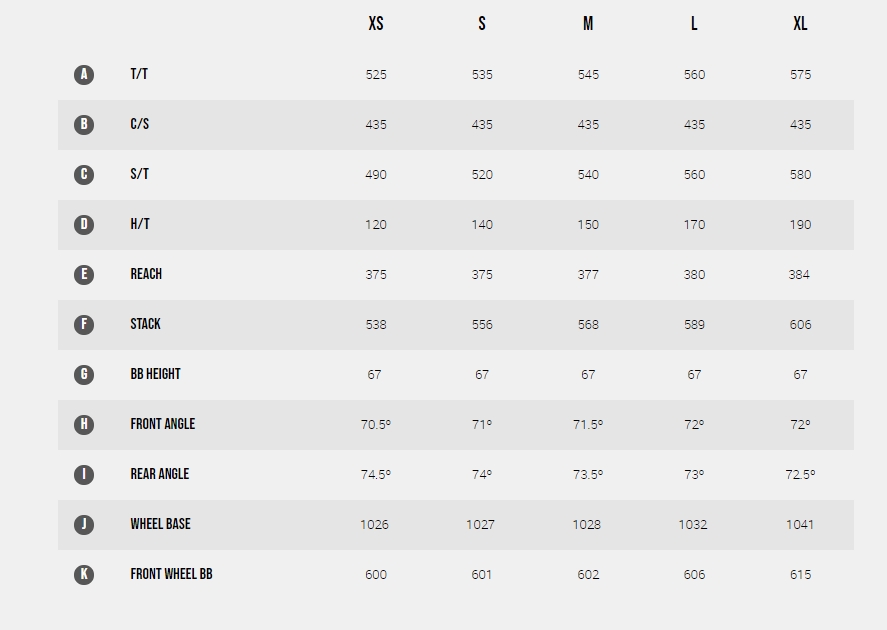The height and width of the screenshot is (630, 887).
Task: Select the XS size column header
Action: [x=376, y=24]
